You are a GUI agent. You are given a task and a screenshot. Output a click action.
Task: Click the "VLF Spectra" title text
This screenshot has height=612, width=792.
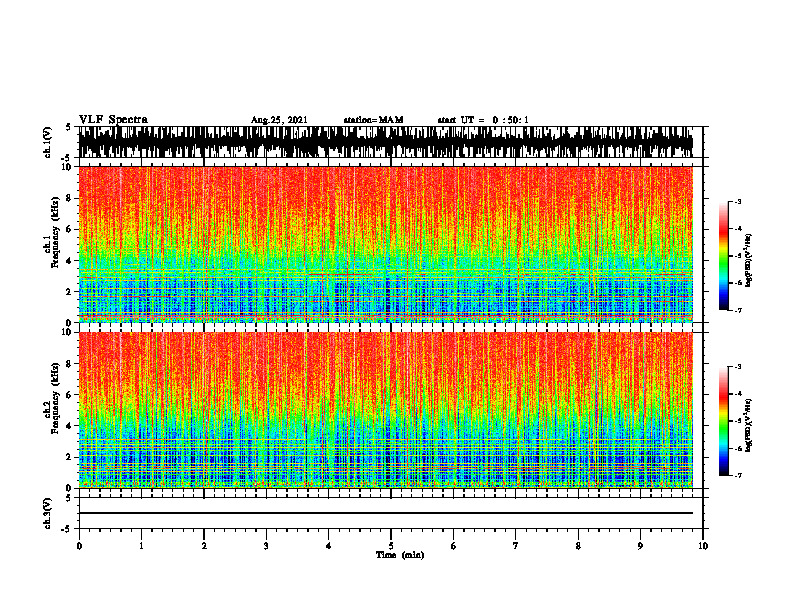[113, 120]
